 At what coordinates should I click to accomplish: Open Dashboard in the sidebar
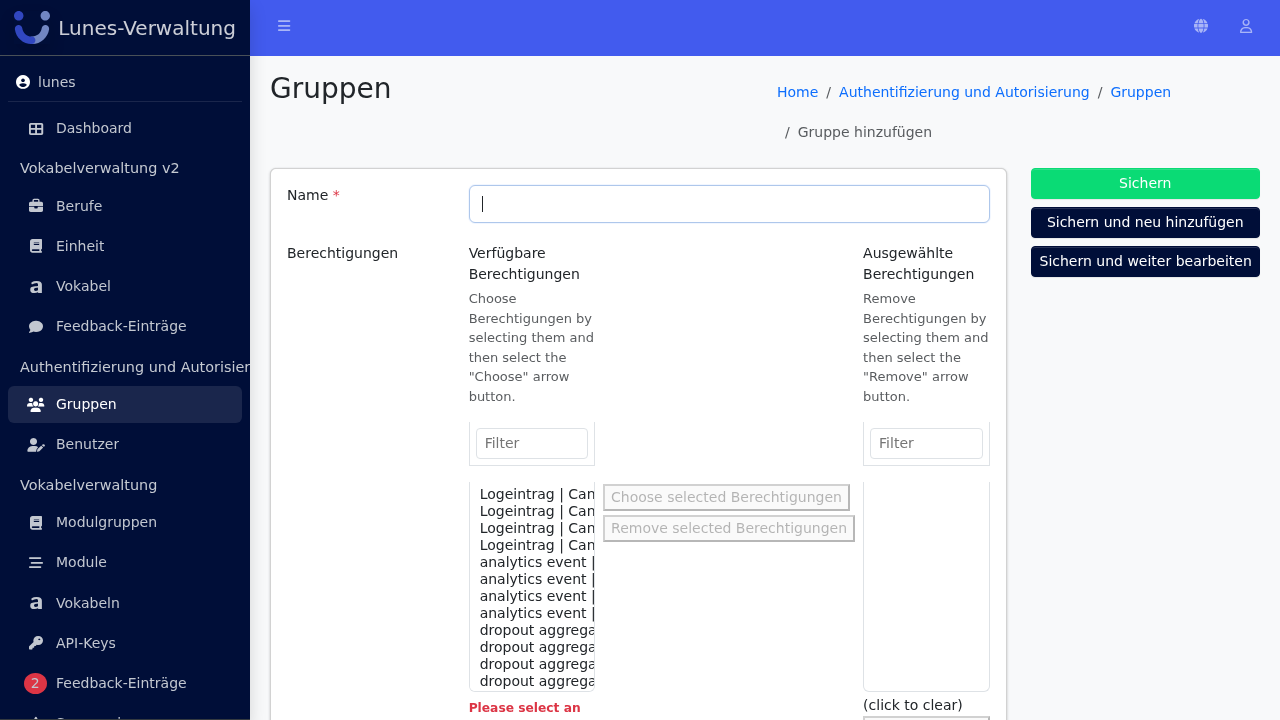(x=125, y=128)
